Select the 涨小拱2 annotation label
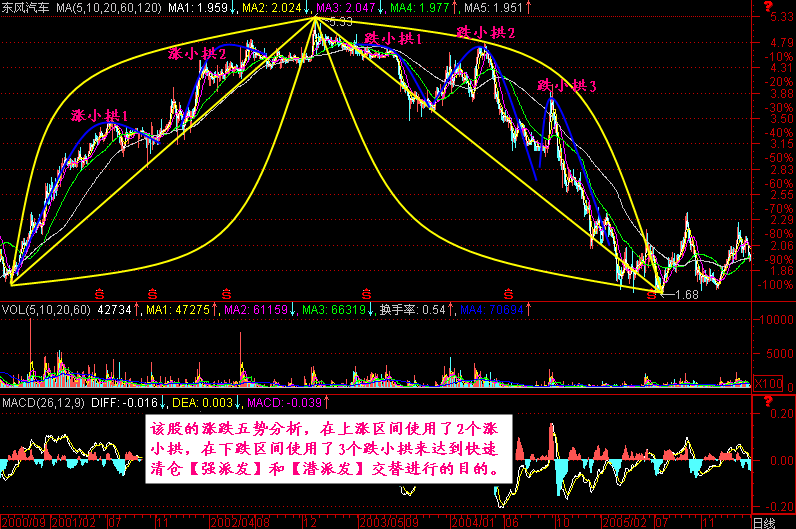The image size is (796, 529). (197, 53)
